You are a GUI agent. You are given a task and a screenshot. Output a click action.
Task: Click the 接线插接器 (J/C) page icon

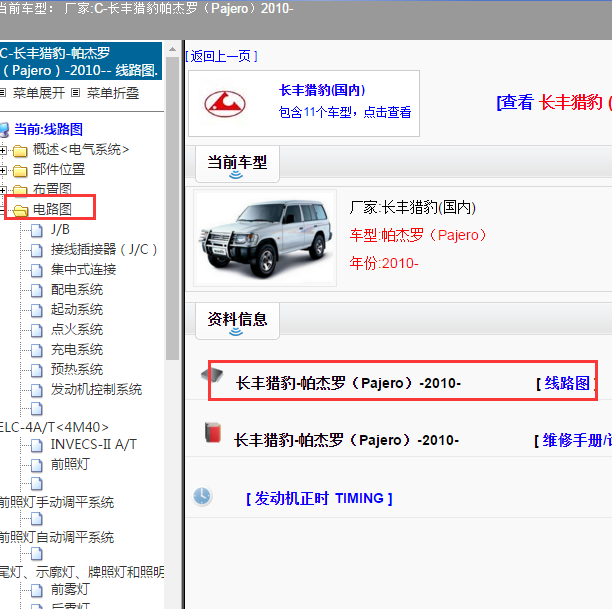[x=37, y=250]
